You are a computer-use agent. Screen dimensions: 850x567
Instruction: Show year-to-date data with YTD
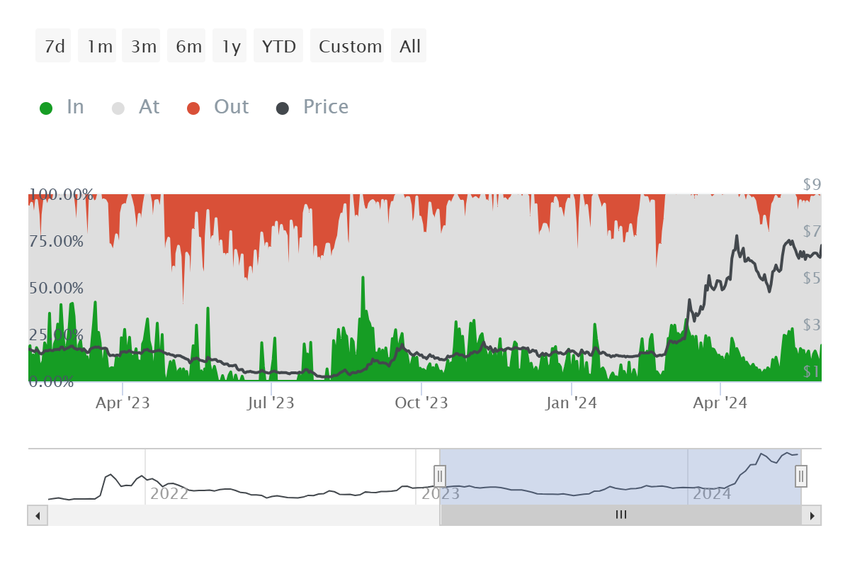(279, 46)
